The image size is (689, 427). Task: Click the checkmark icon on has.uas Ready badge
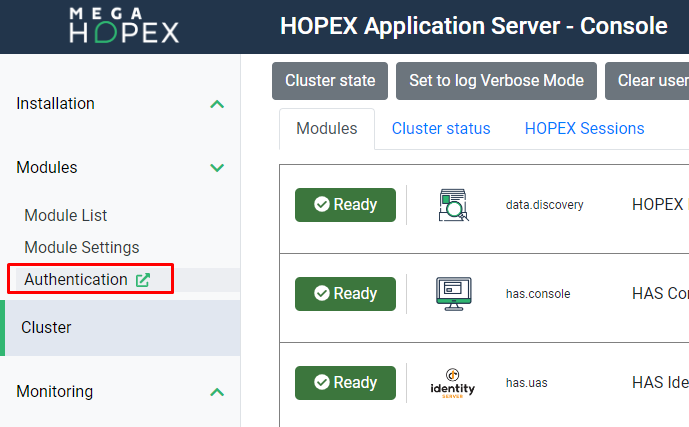(x=322, y=383)
